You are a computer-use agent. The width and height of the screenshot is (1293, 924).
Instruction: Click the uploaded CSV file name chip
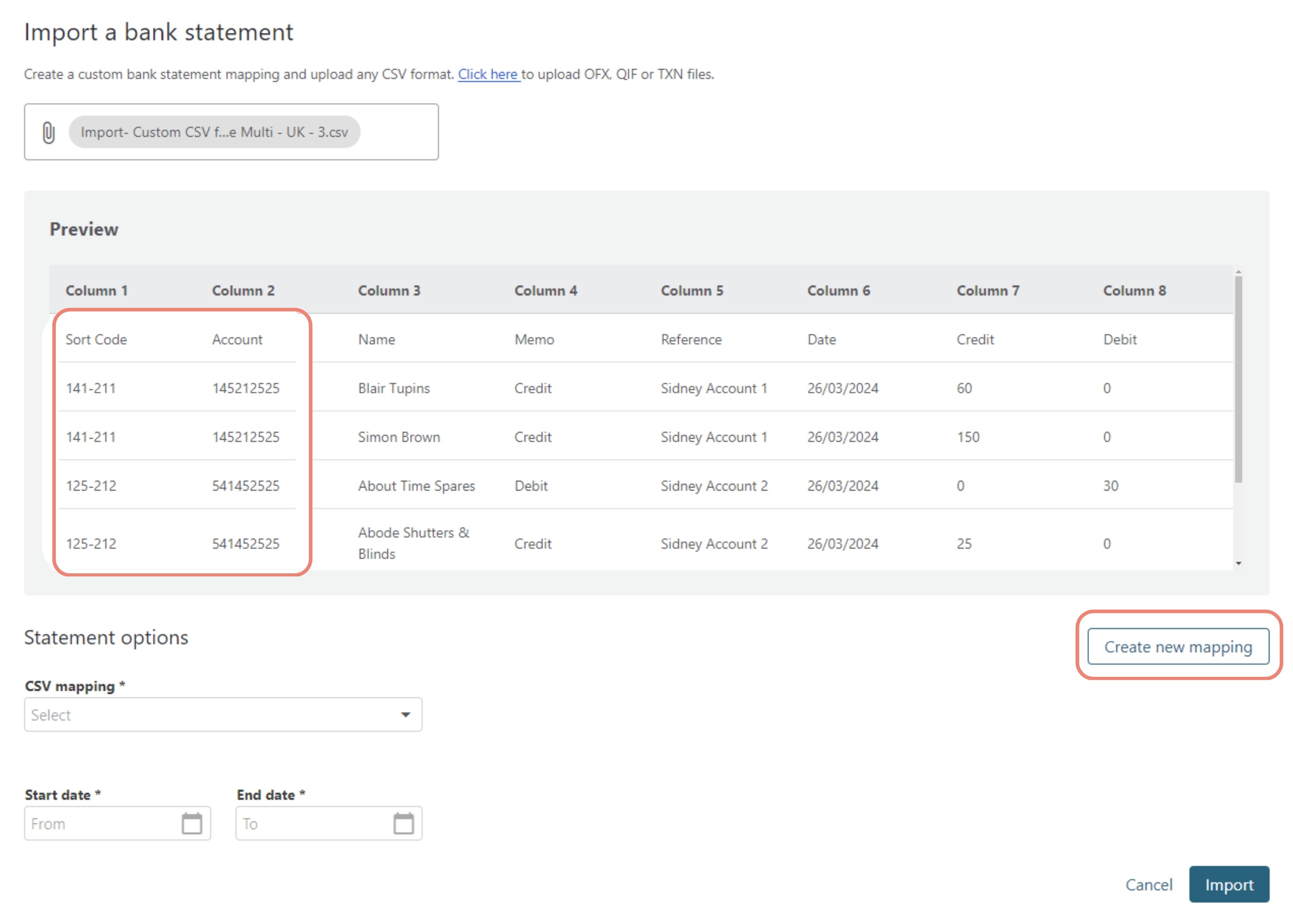[214, 132]
